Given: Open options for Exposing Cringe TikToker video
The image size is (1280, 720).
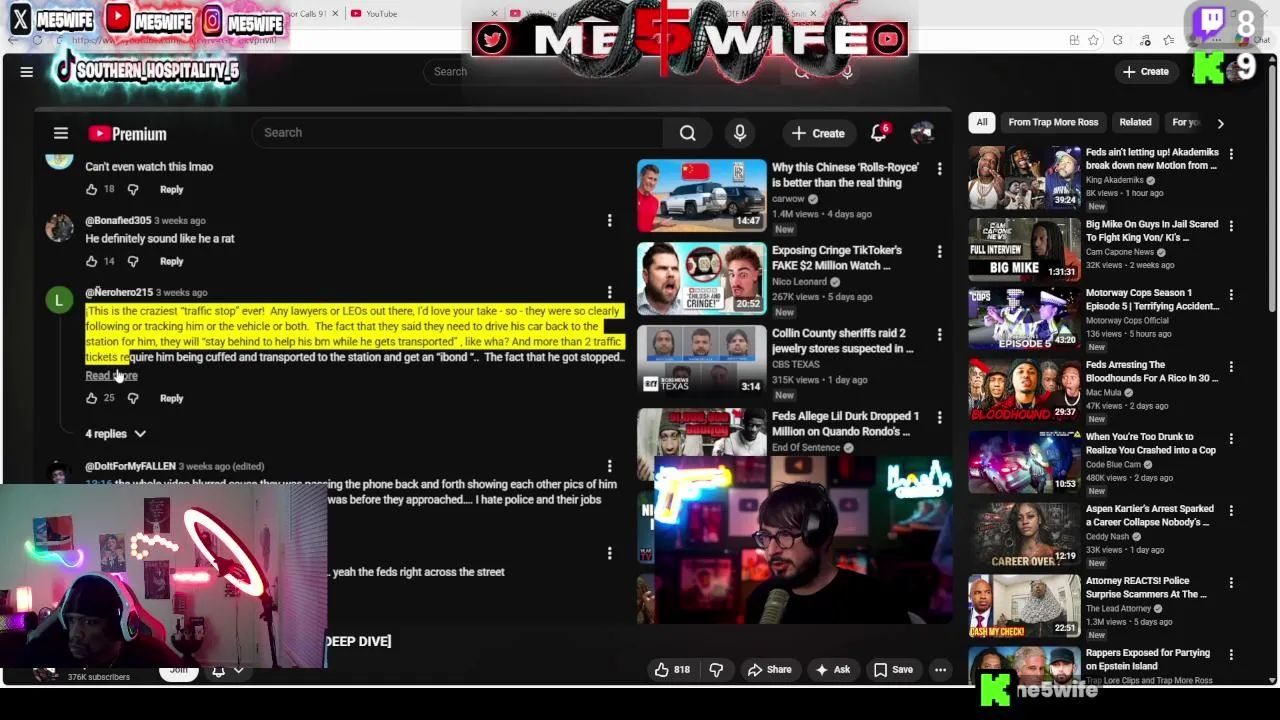Looking at the screenshot, I should 939,252.
